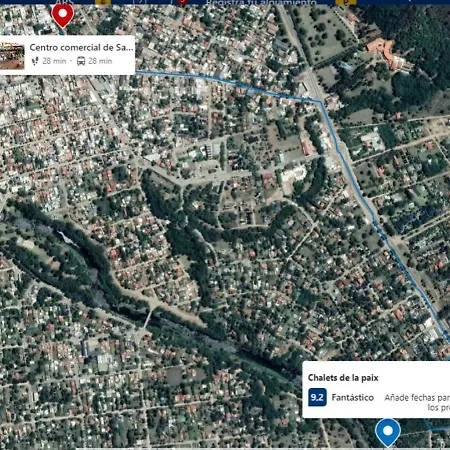450x450 pixels.
Task: Select the 'Centro comercial de Sa...' title
Action: click(81, 47)
